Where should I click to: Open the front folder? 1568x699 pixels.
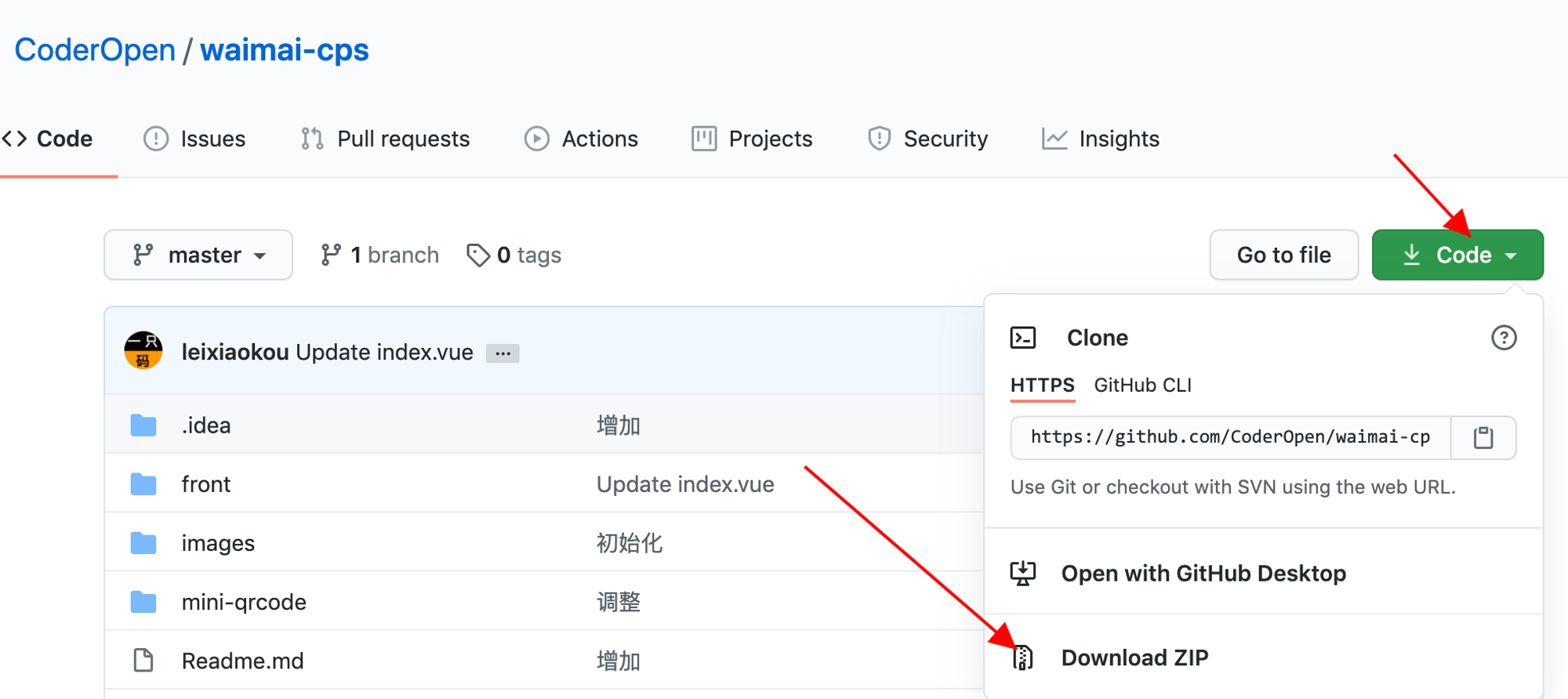click(206, 484)
